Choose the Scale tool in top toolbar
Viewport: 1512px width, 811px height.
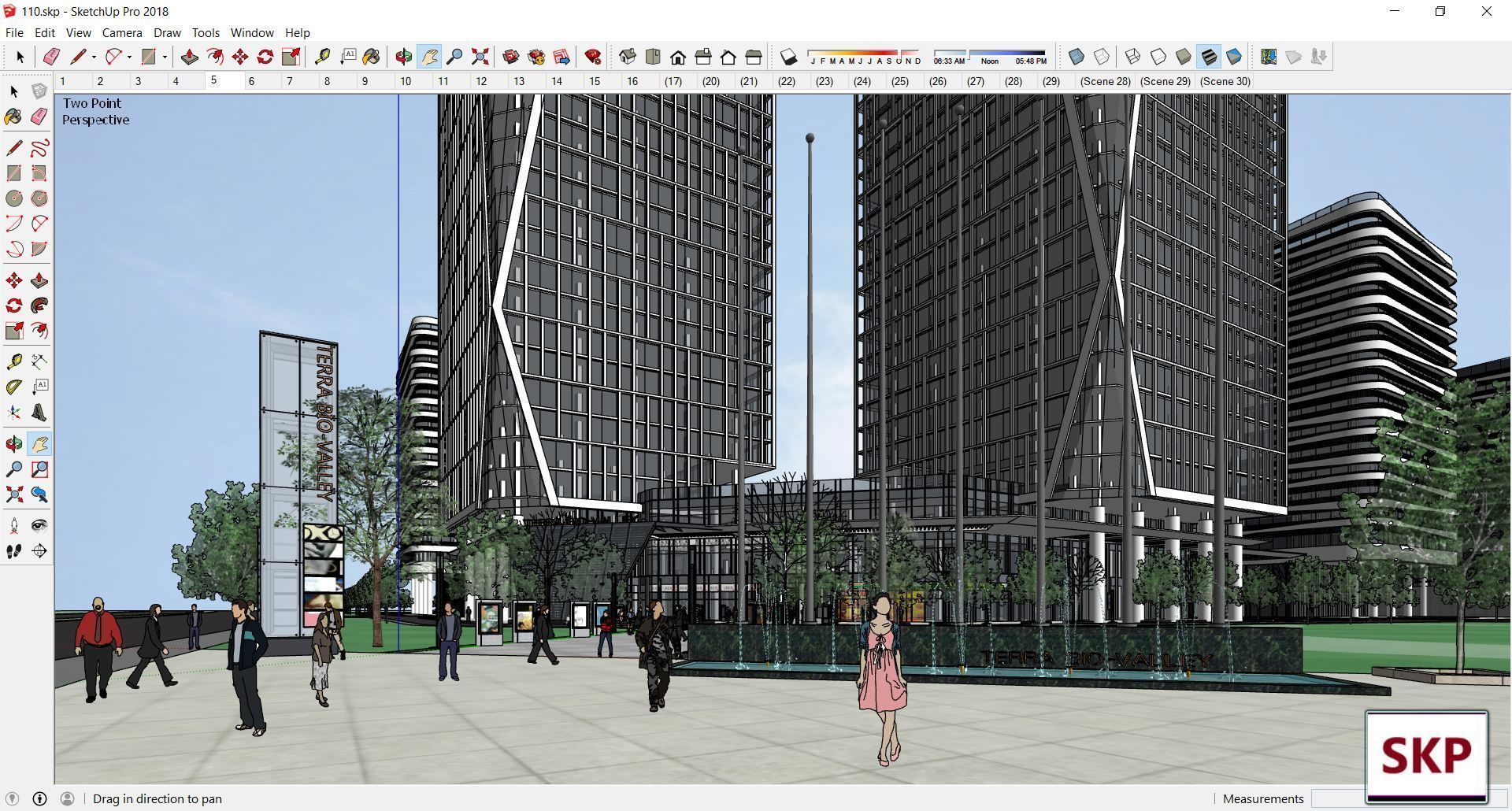pos(291,57)
